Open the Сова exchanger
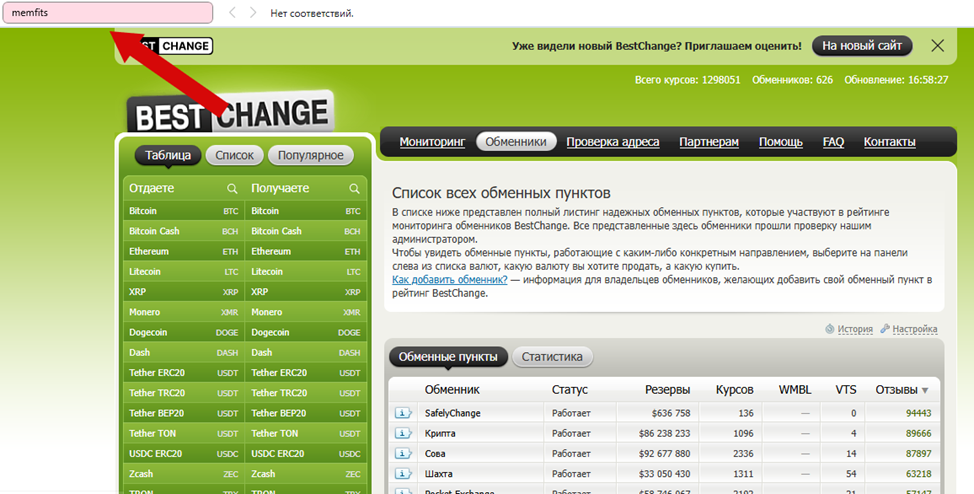Image resolution: width=974 pixels, height=494 pixels. coord(435,454)
